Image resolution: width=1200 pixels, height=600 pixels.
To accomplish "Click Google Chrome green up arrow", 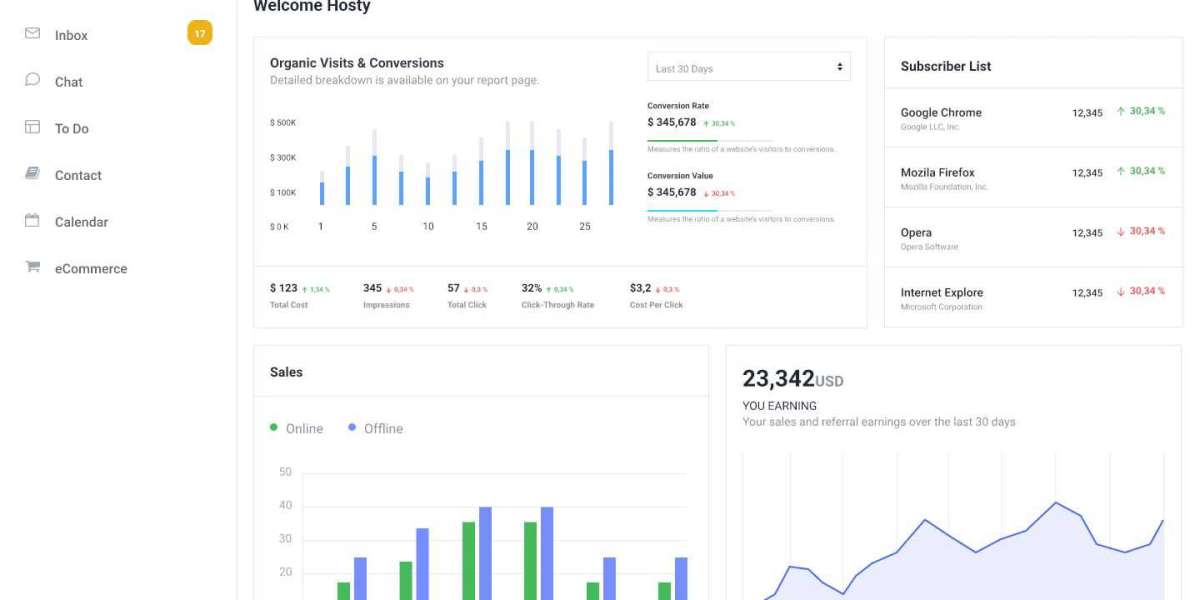I will [x=1121, y=111].
